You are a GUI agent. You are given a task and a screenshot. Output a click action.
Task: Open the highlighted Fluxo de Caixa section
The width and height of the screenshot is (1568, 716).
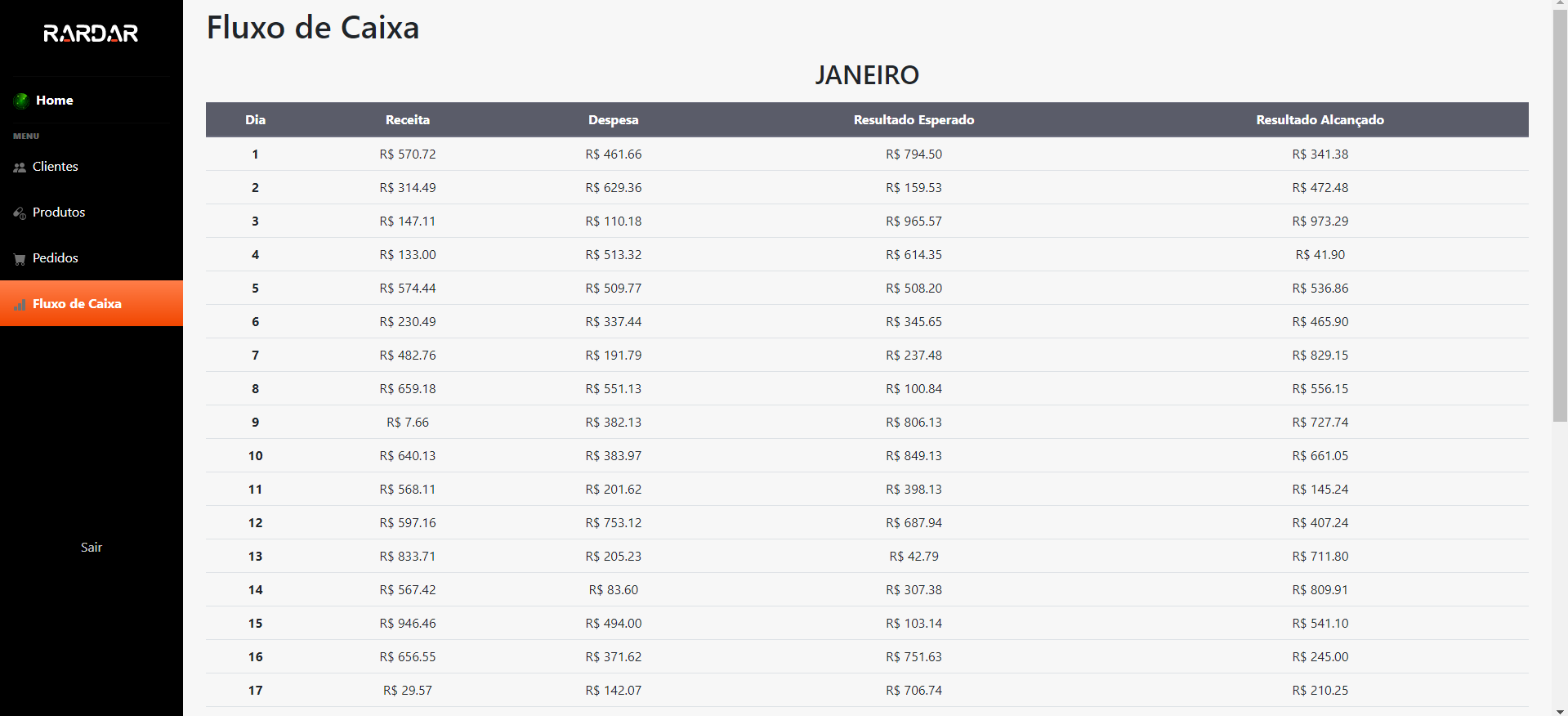76,303
